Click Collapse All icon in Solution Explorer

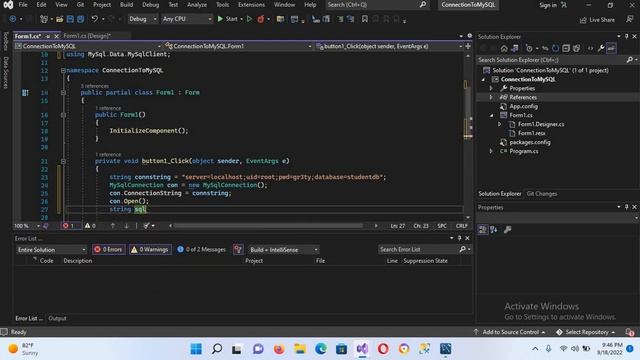566,49
